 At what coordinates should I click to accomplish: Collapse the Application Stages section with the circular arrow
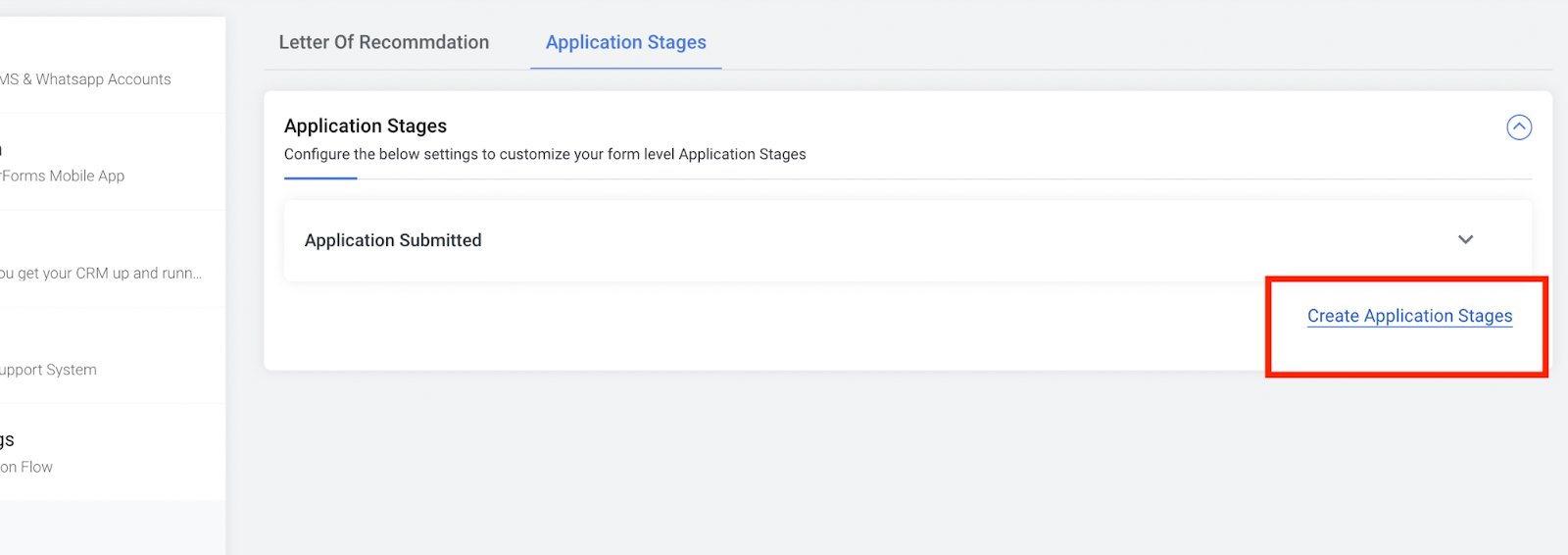1518,127
